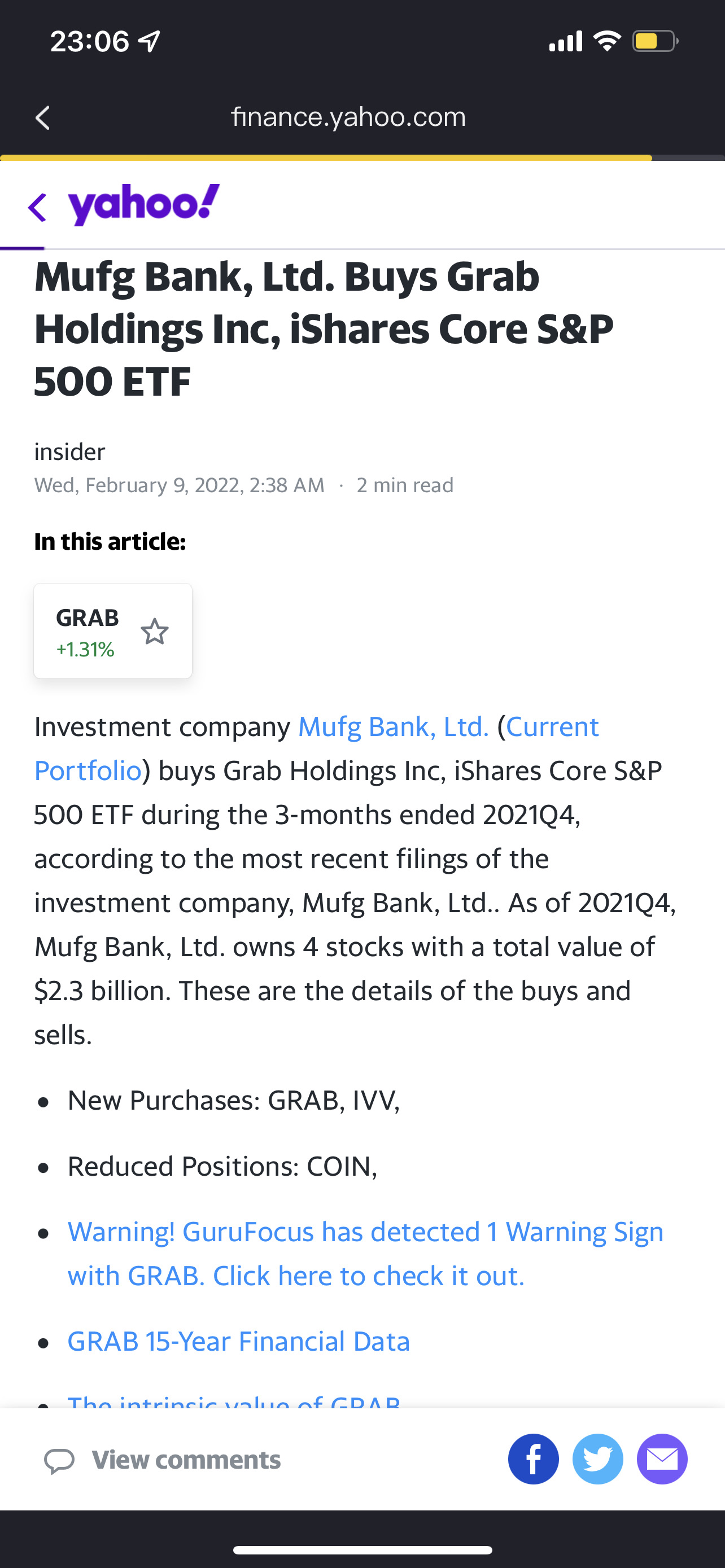725x1568 pixels.
Task: Open View comments section
Action: pos(186,1460)
